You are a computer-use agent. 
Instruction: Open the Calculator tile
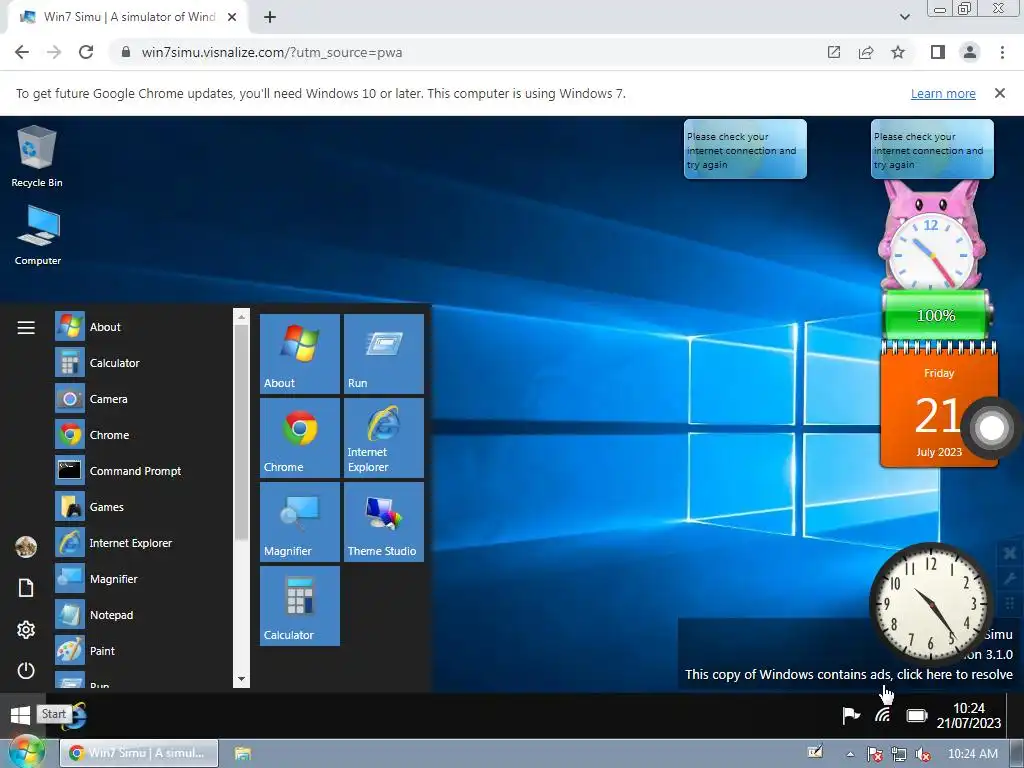(300, 606)
